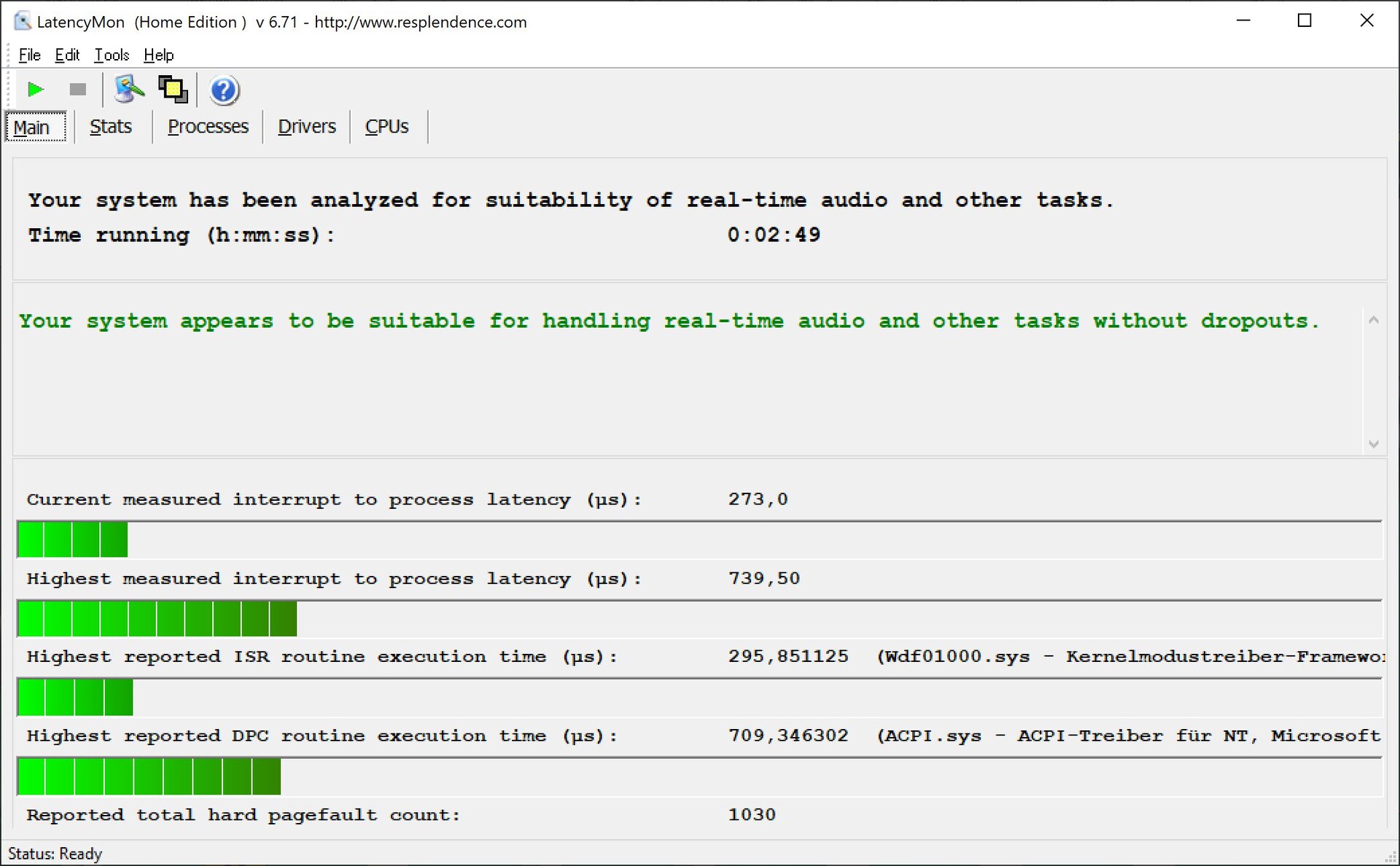This screenshot has width=1400, height=866.
Task: Open the Help menu
Action: tap(158, 55)
